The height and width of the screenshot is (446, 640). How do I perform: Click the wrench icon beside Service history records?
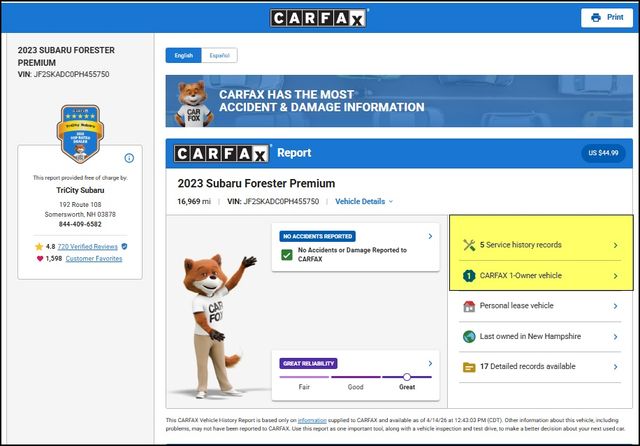(x=470, y=245)
